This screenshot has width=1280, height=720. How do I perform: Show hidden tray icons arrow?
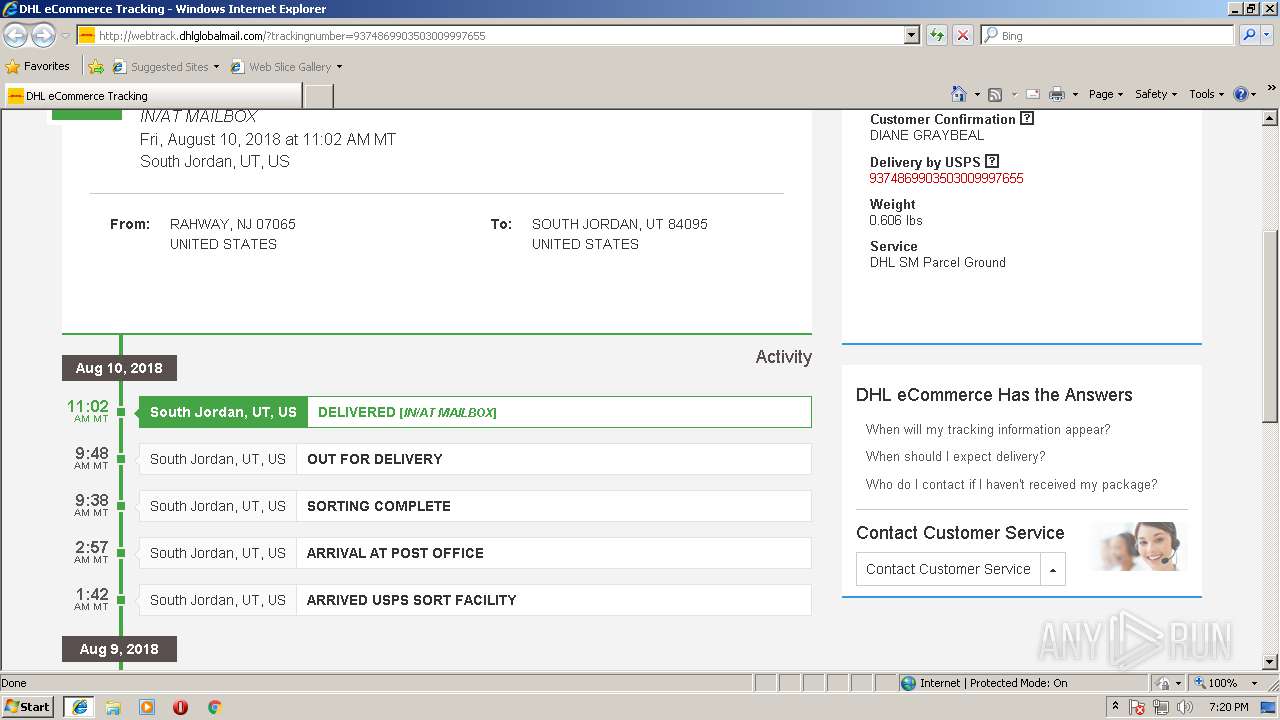click(1115, 707)
